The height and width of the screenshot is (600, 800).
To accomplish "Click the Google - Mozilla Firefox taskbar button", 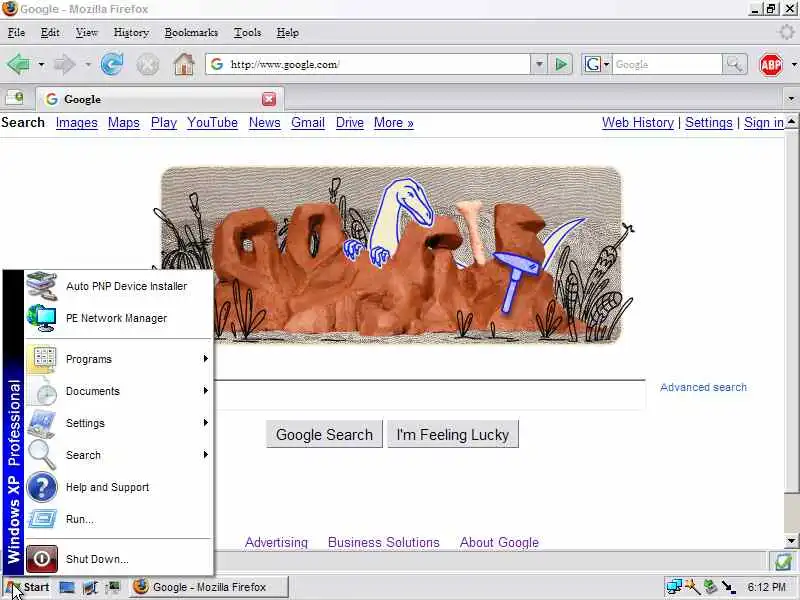I will click(208, 587).
